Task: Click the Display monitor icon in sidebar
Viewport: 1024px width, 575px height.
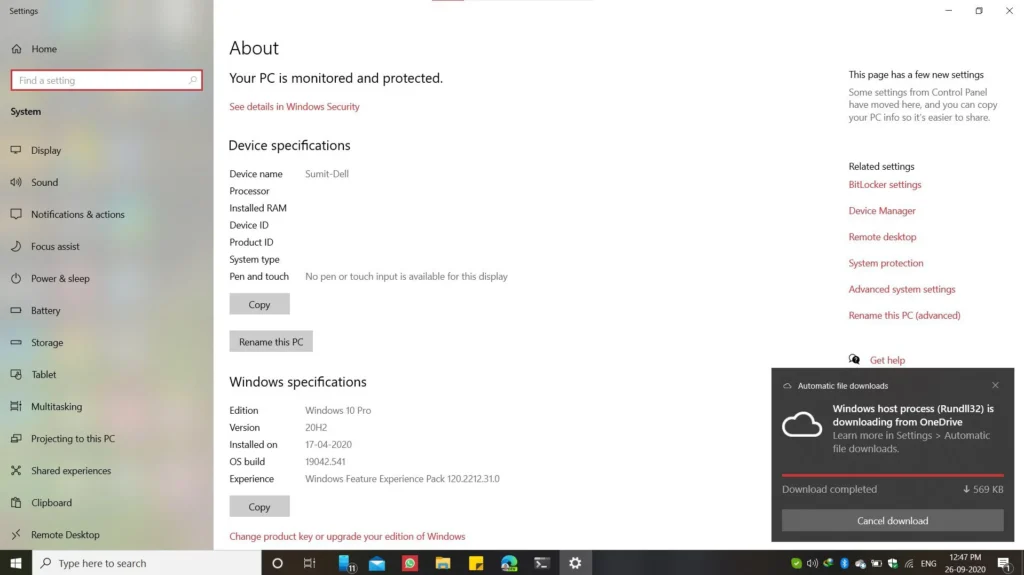Action: click(16, 150)
